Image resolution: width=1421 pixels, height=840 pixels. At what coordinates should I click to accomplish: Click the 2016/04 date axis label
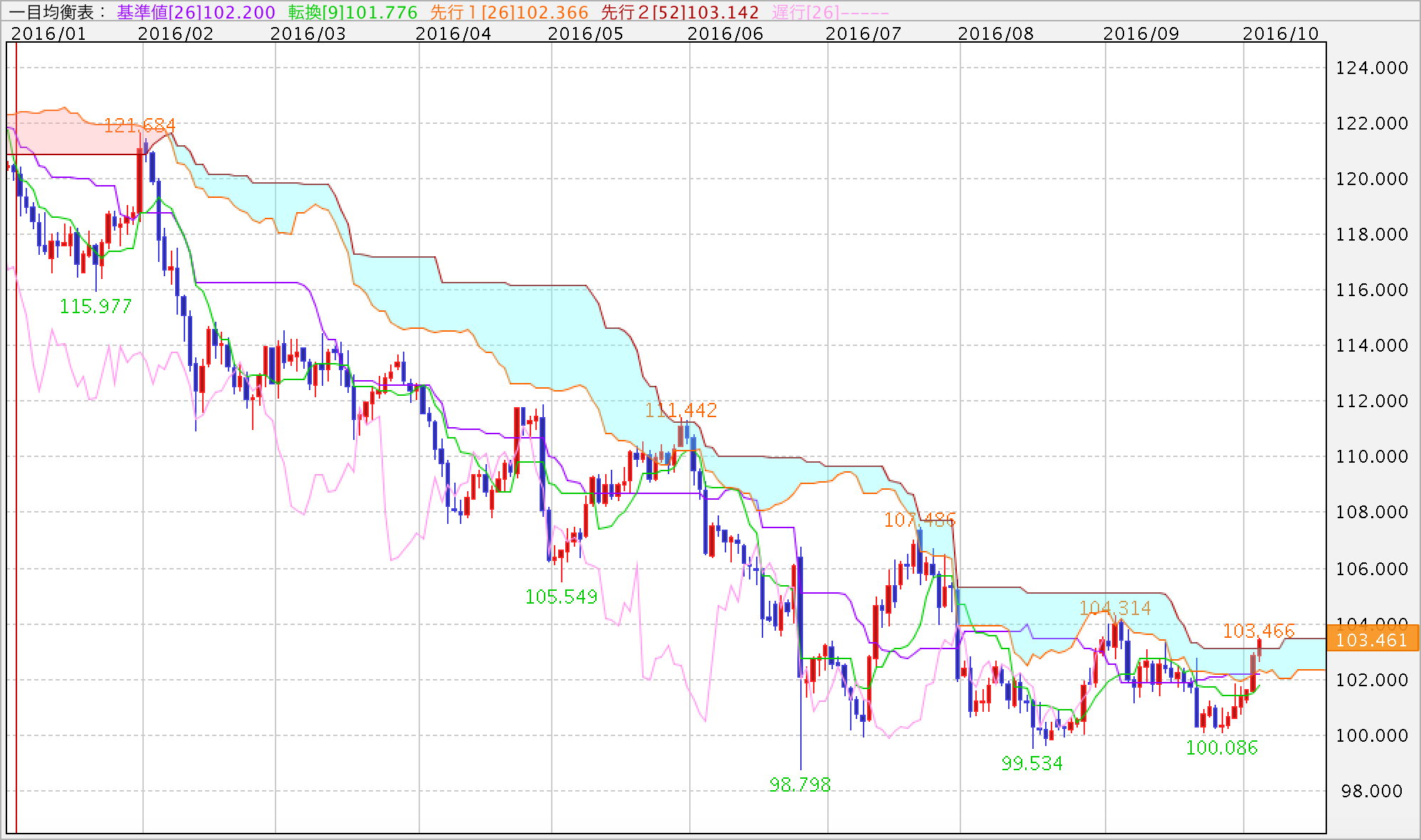(453, 33)
